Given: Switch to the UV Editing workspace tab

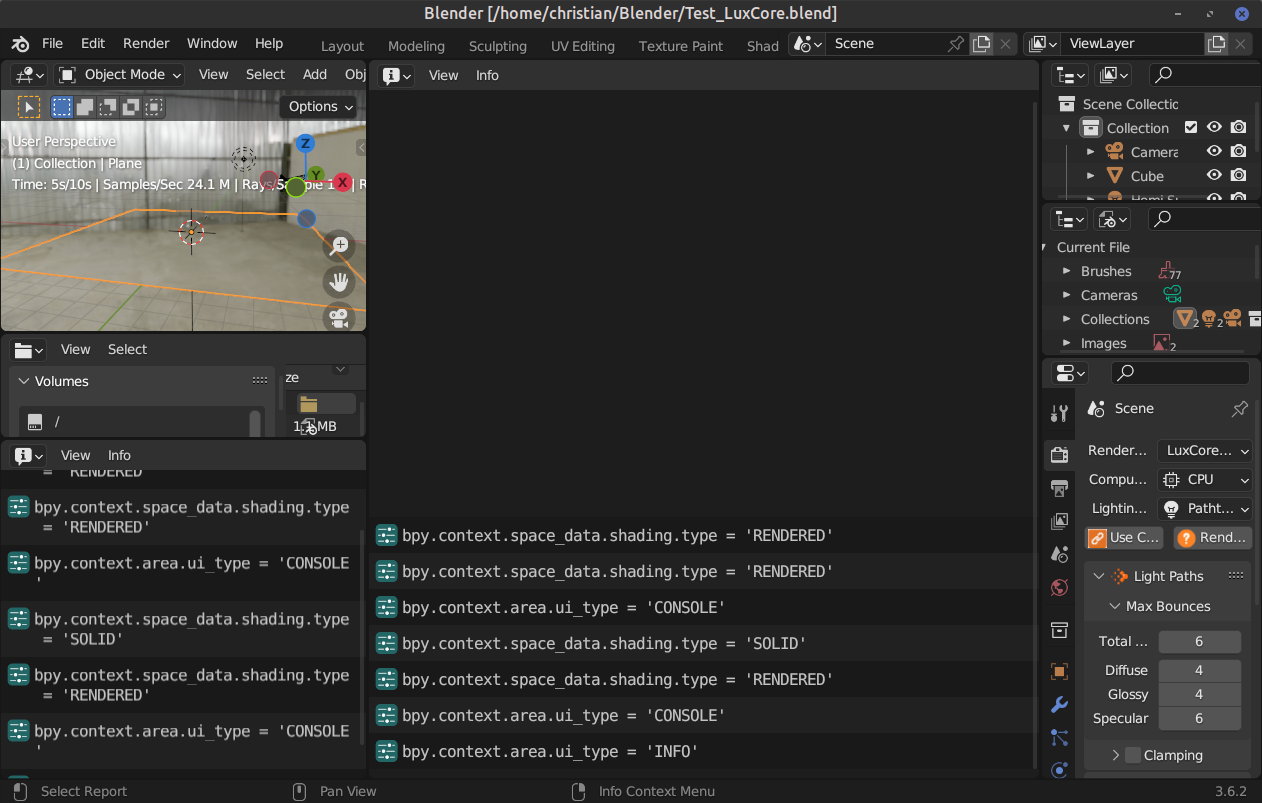Looking at the screenshot, I should [x=583, y=46].
